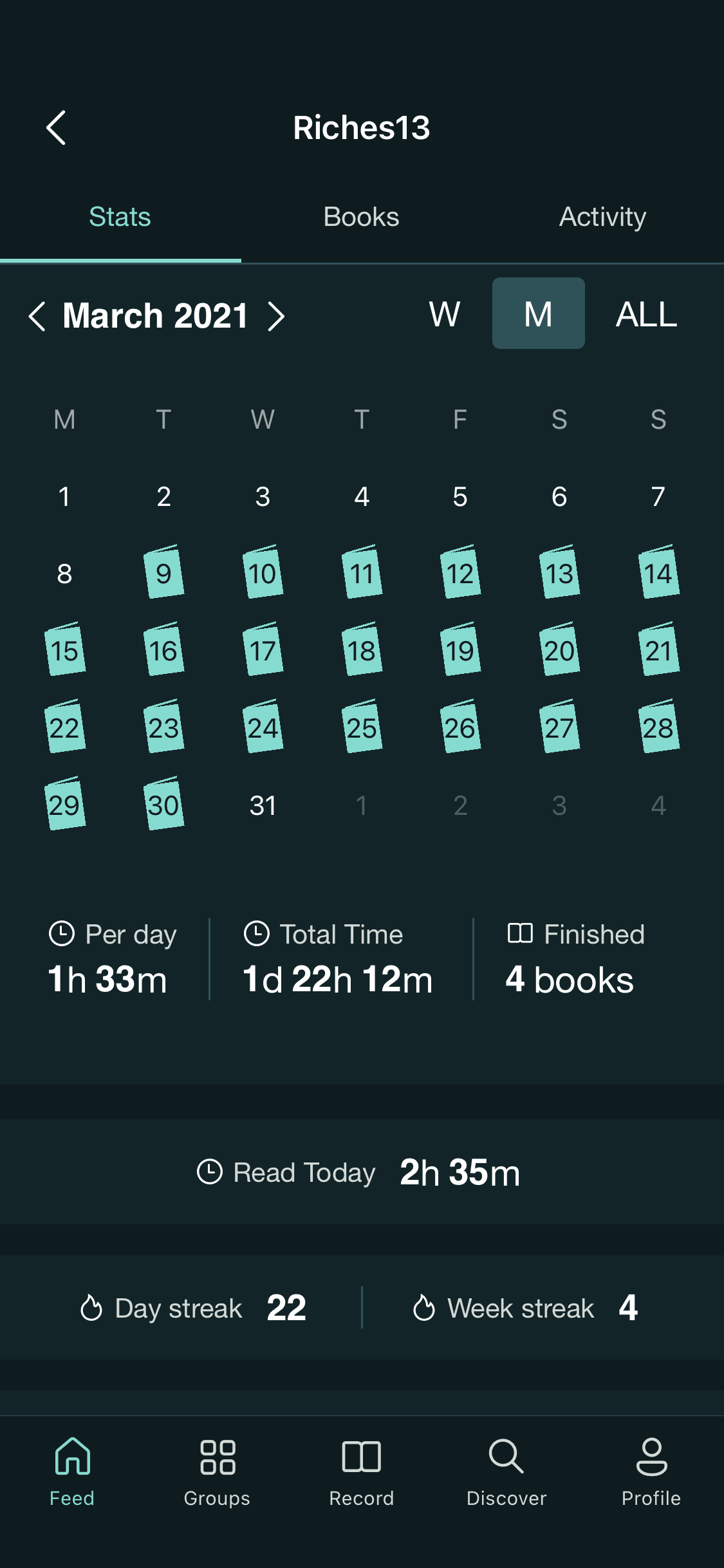Select the monthly M range toggle

pos(538,314)
